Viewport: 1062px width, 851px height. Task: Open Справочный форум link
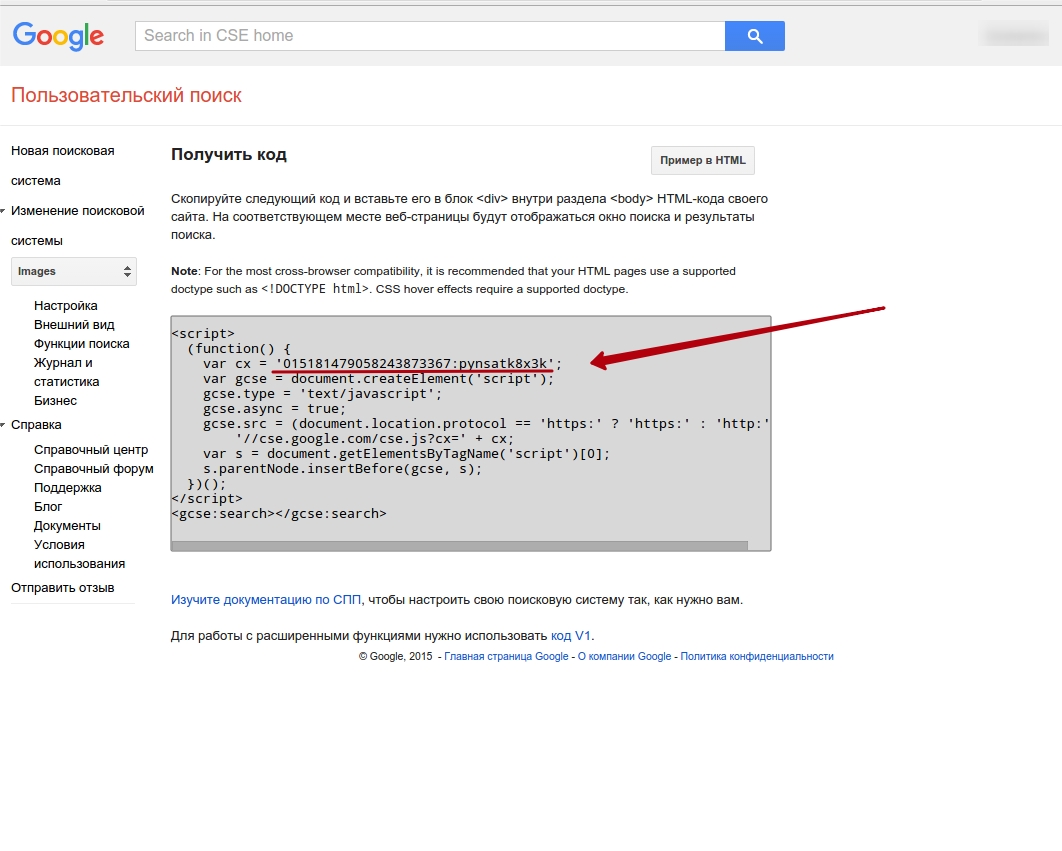(x=93, y=469)
